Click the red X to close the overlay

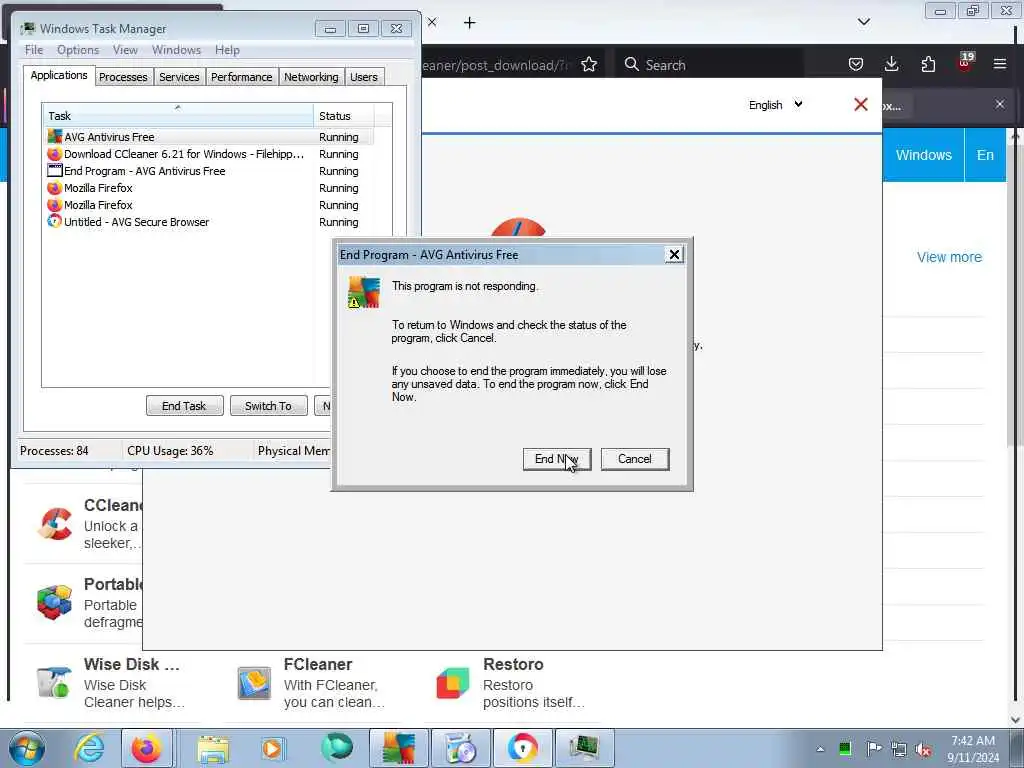coord(861,104)
